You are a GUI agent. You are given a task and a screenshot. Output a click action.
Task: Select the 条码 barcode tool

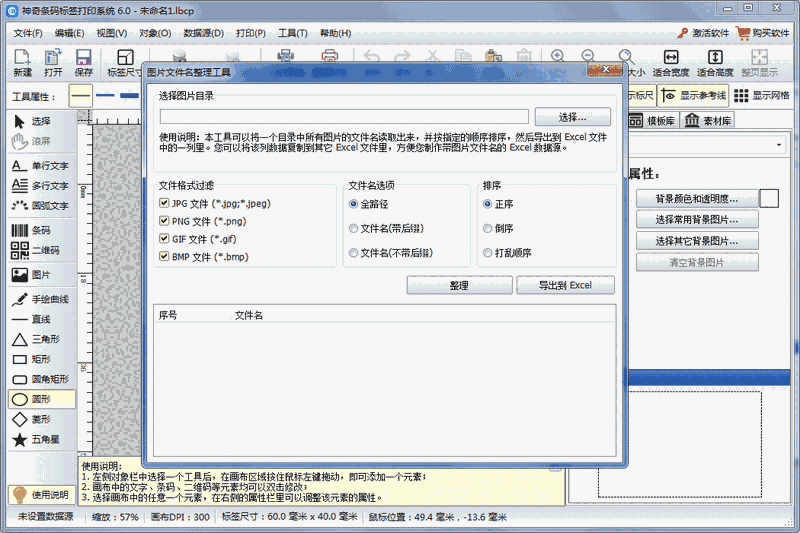coord(42,230)
